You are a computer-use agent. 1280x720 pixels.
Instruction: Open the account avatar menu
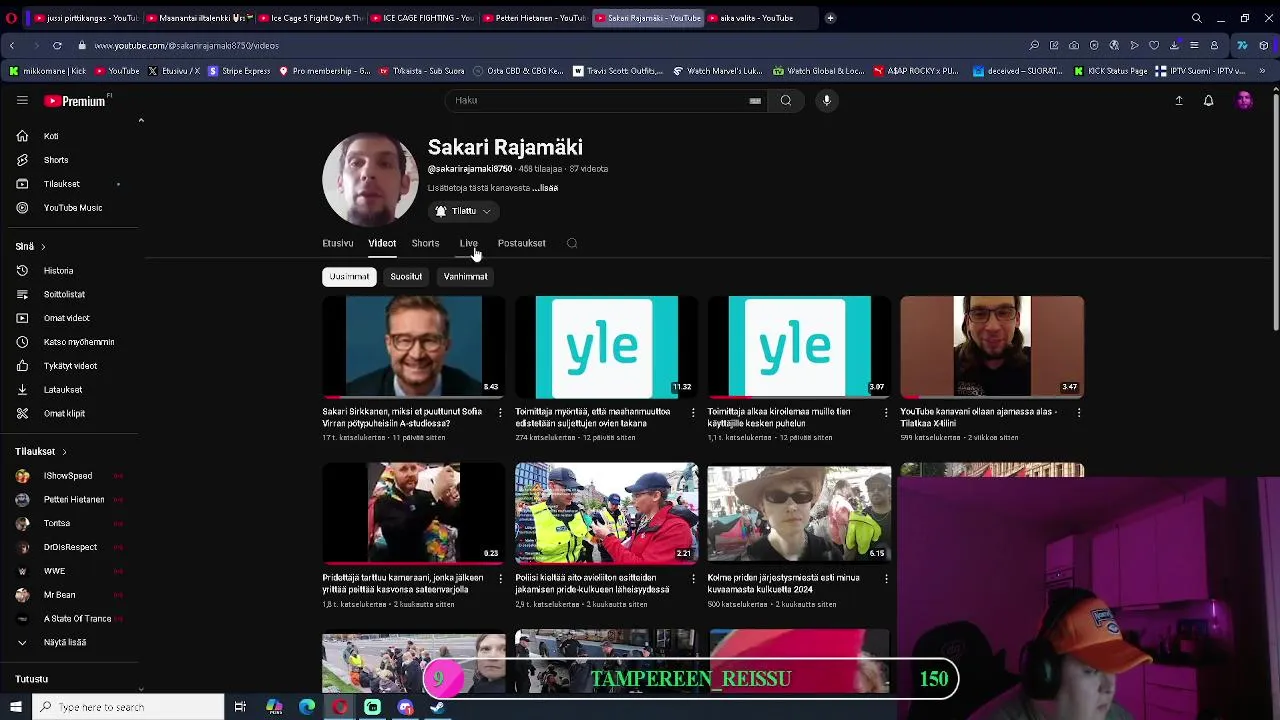coord(1244,100)
